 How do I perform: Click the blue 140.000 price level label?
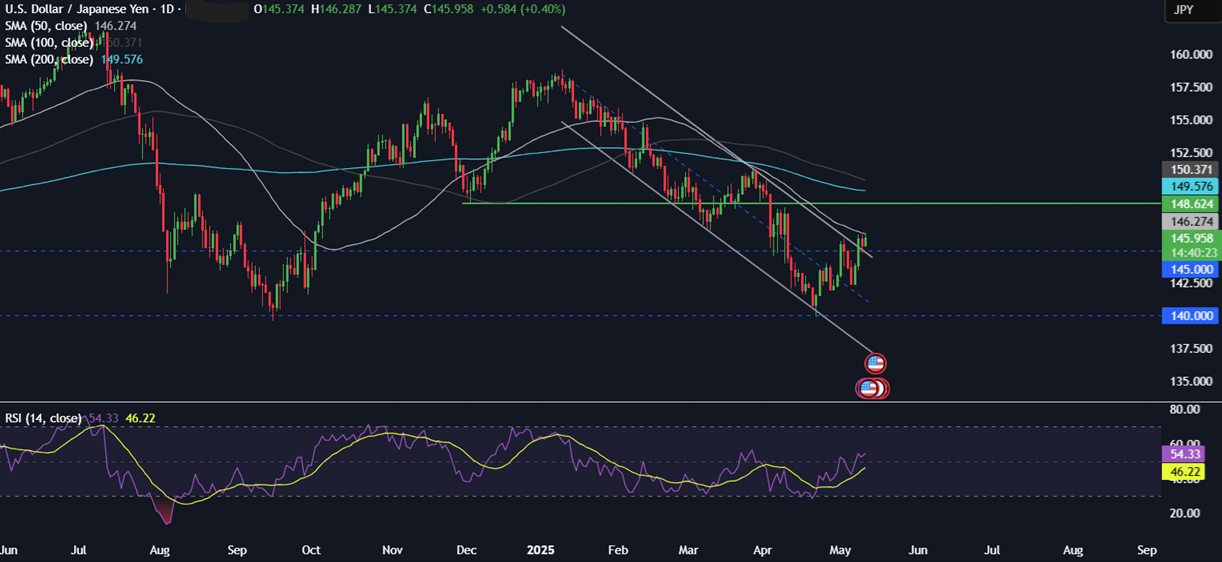click(x=1189, y=316)
